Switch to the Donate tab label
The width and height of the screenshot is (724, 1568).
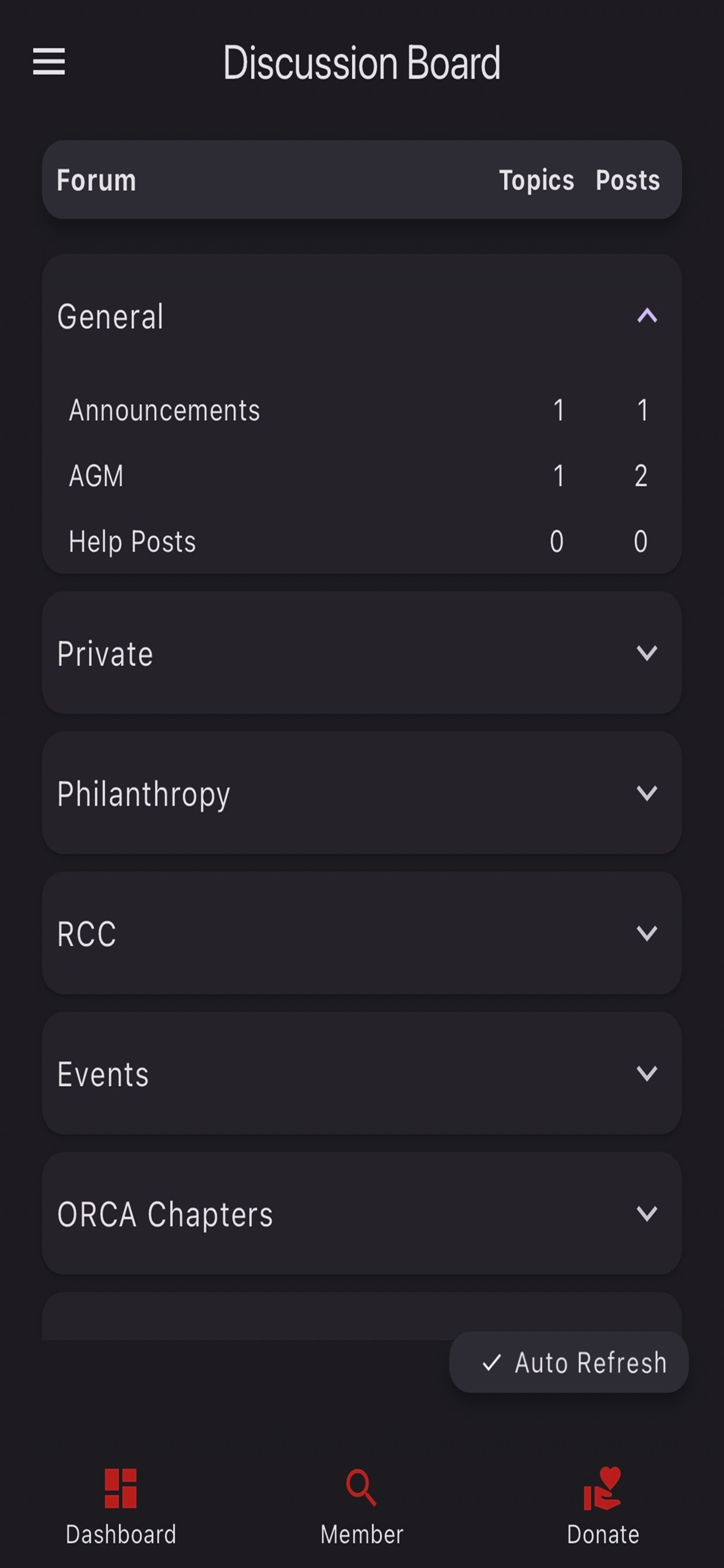coord(602,1535)
